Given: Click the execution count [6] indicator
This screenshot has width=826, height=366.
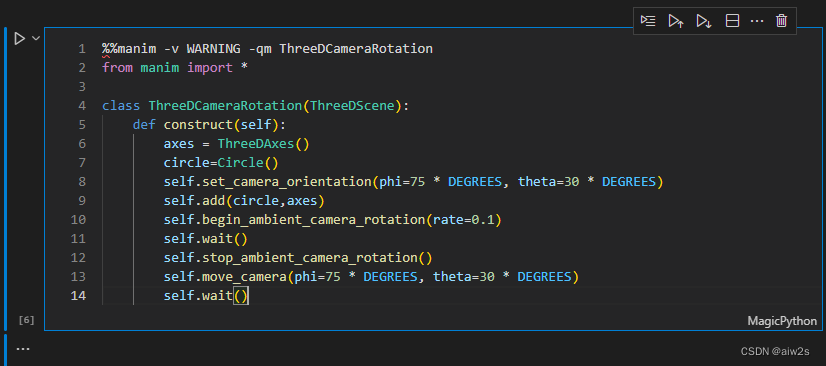Looking at the screenshot, I should tap(26, 320).
